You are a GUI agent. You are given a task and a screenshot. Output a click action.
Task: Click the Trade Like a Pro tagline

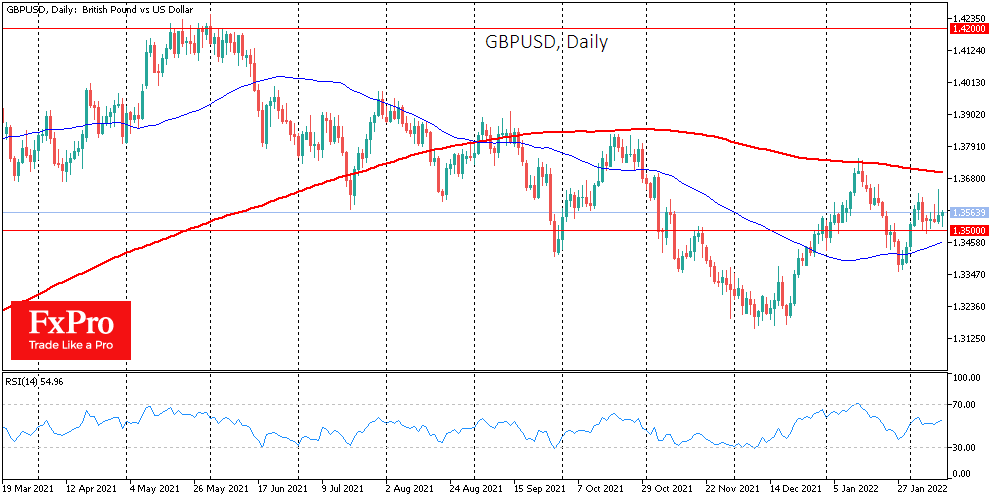[70, 345]
